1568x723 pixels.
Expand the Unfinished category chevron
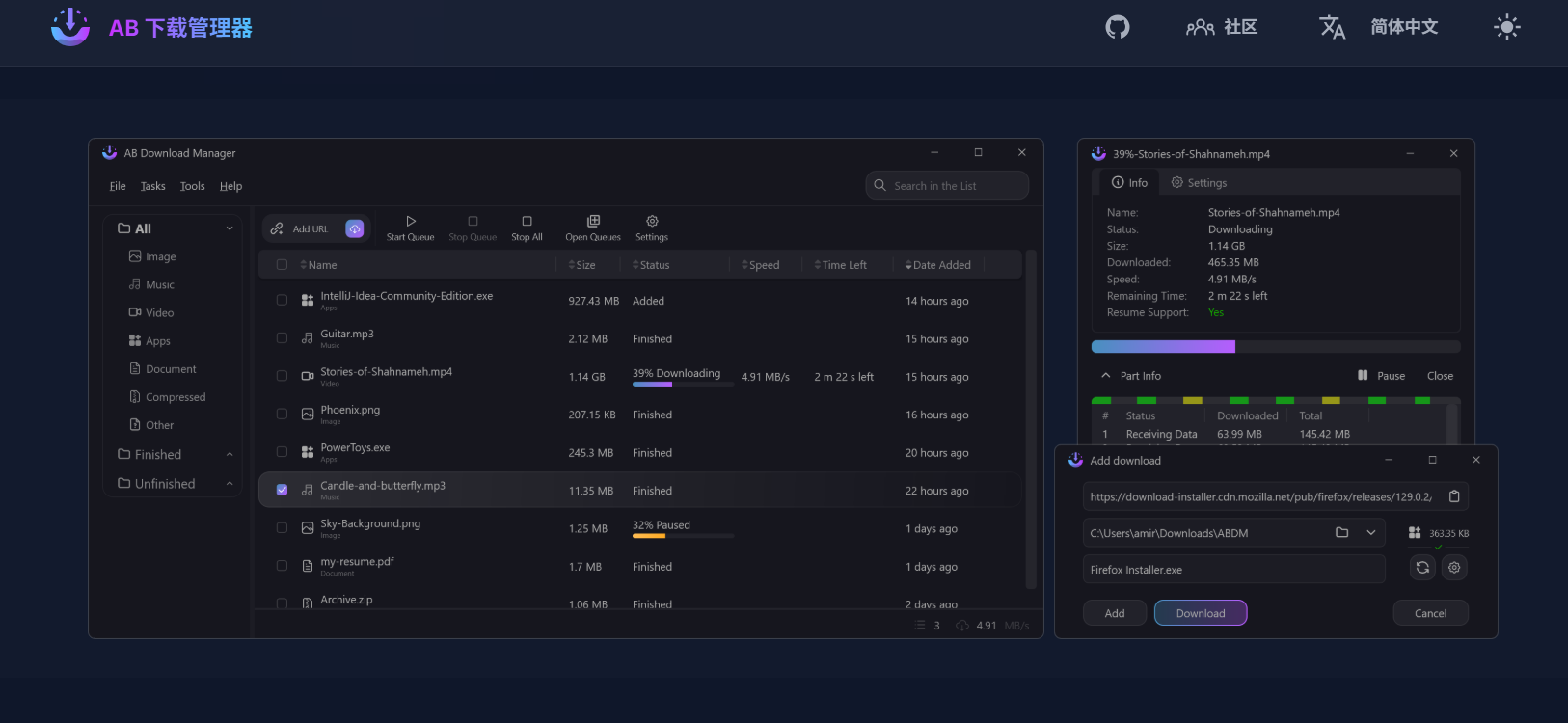tap(230, 483)
